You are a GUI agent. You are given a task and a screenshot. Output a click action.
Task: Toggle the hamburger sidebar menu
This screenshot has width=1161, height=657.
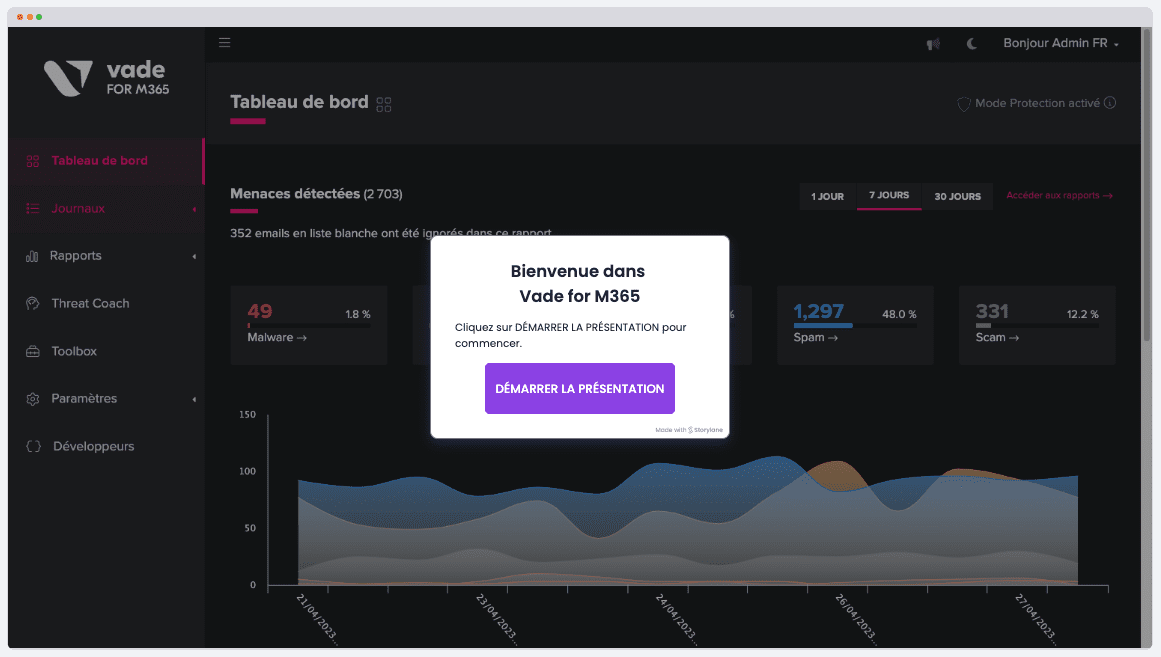[x=224, y=42]
